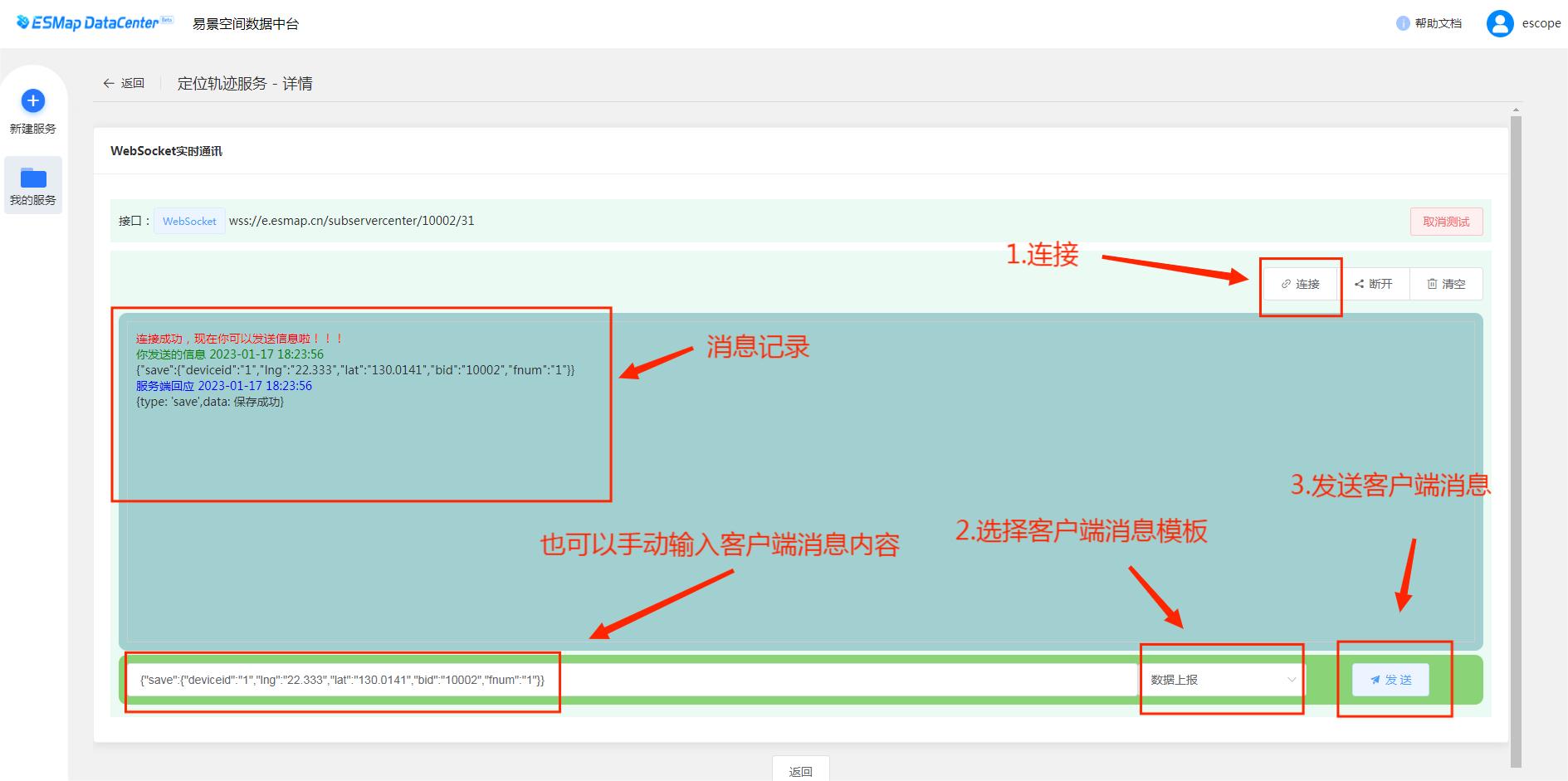Click the help documentation info icon

(x=1403, y=23)
